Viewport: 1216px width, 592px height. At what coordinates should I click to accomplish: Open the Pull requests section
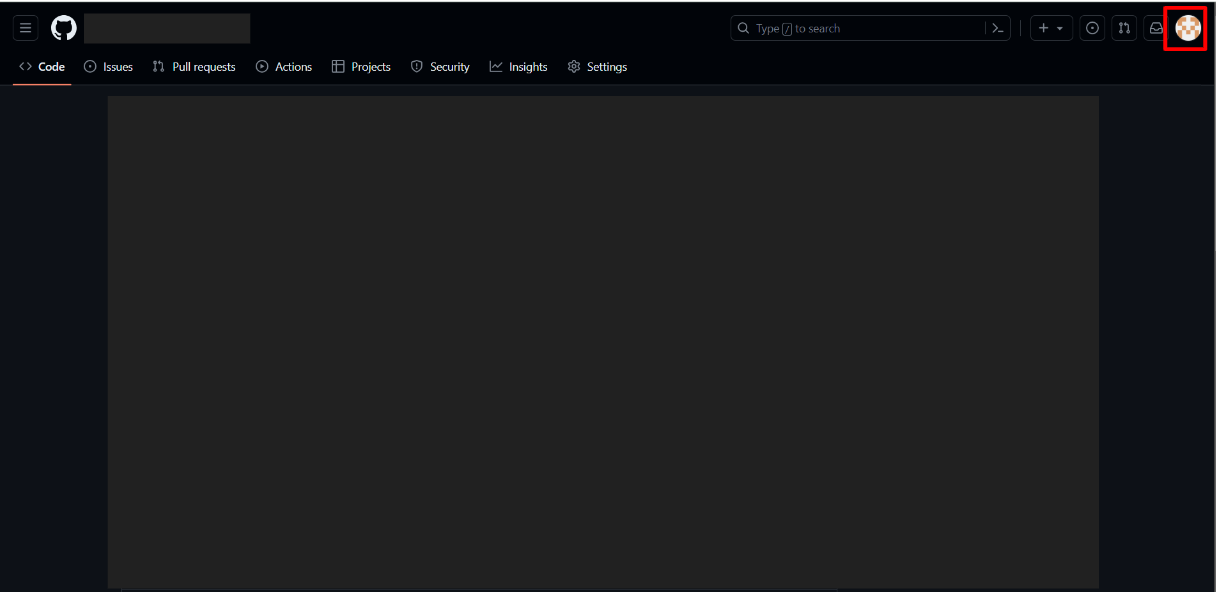click(x=194, y=66)
